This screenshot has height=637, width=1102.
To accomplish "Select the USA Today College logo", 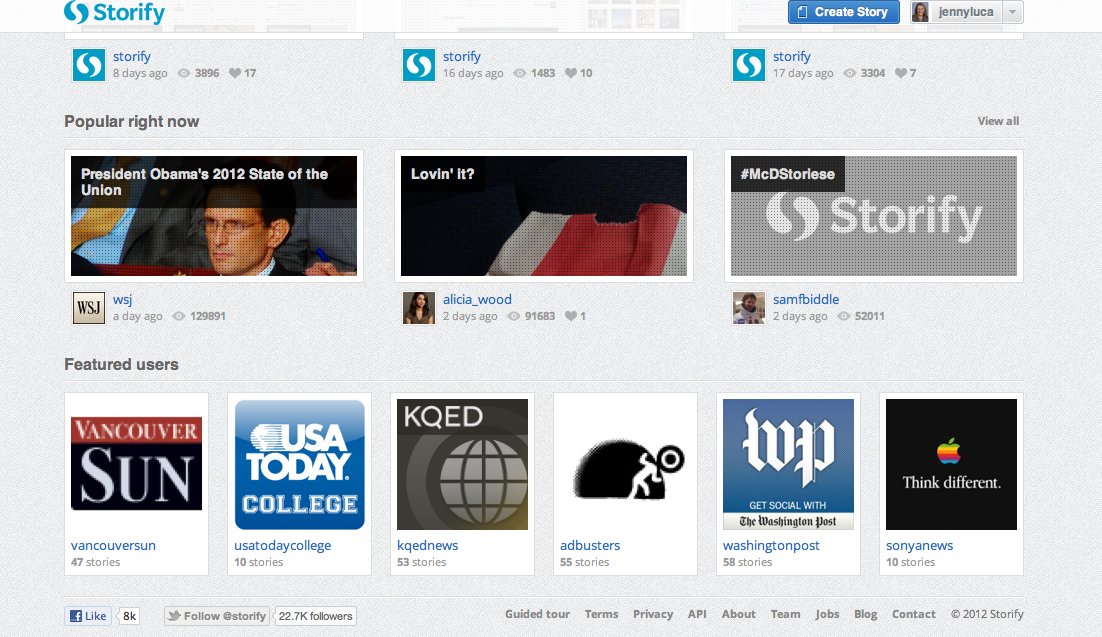I will pyautogui.click(x=299, y=464).
